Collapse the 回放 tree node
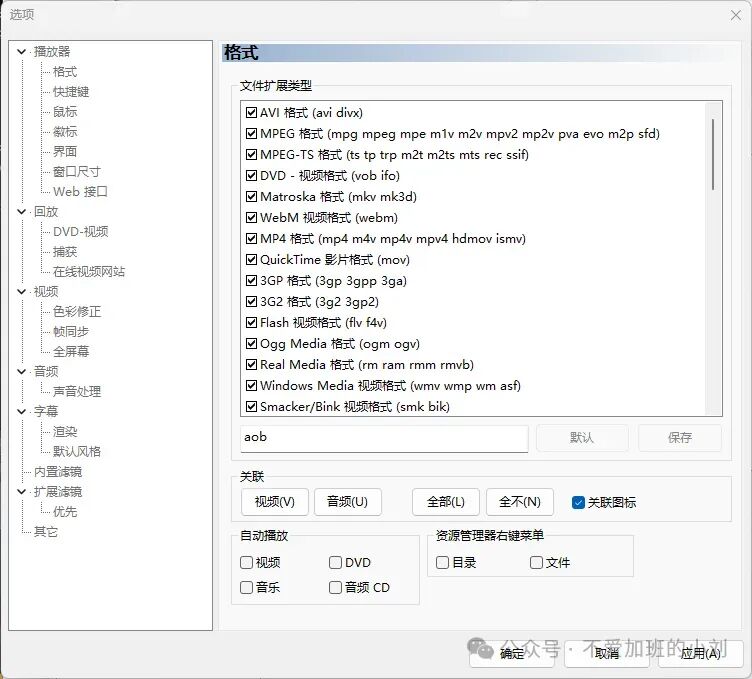The image size is (752, 679). 21,211
